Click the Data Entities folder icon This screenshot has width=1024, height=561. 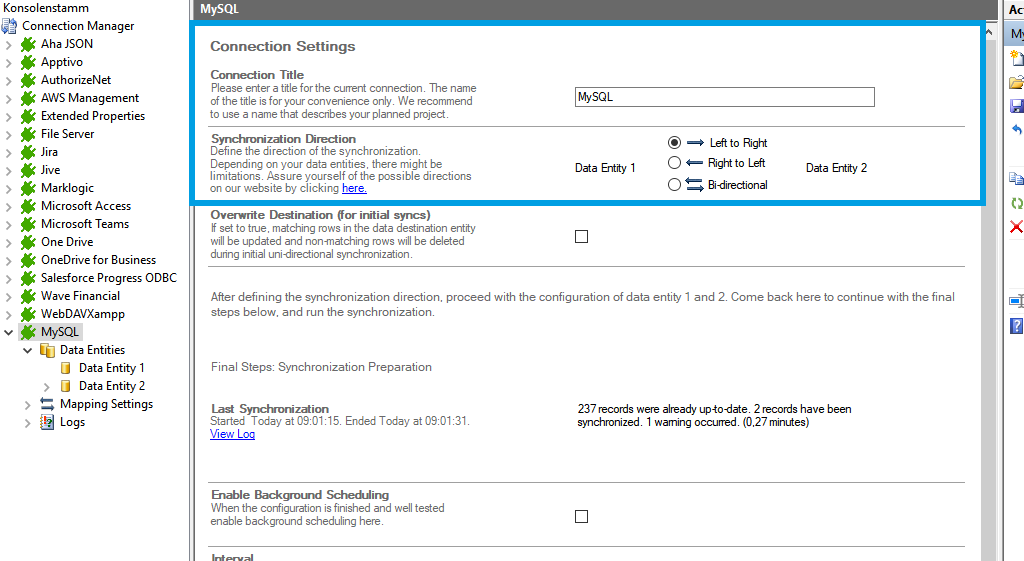pos(47,350)
